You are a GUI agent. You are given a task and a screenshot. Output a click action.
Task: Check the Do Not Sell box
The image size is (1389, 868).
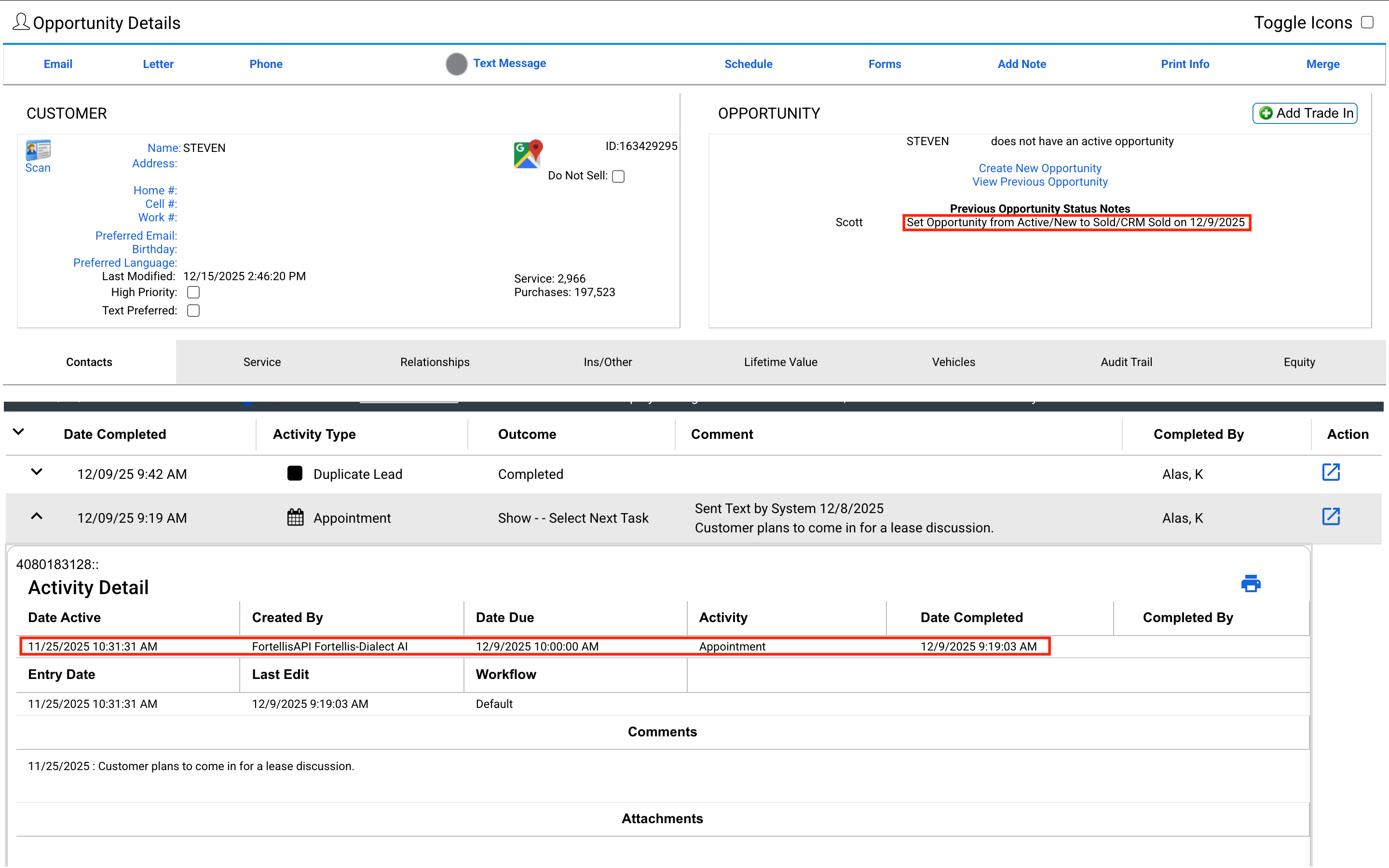point(618,176)
